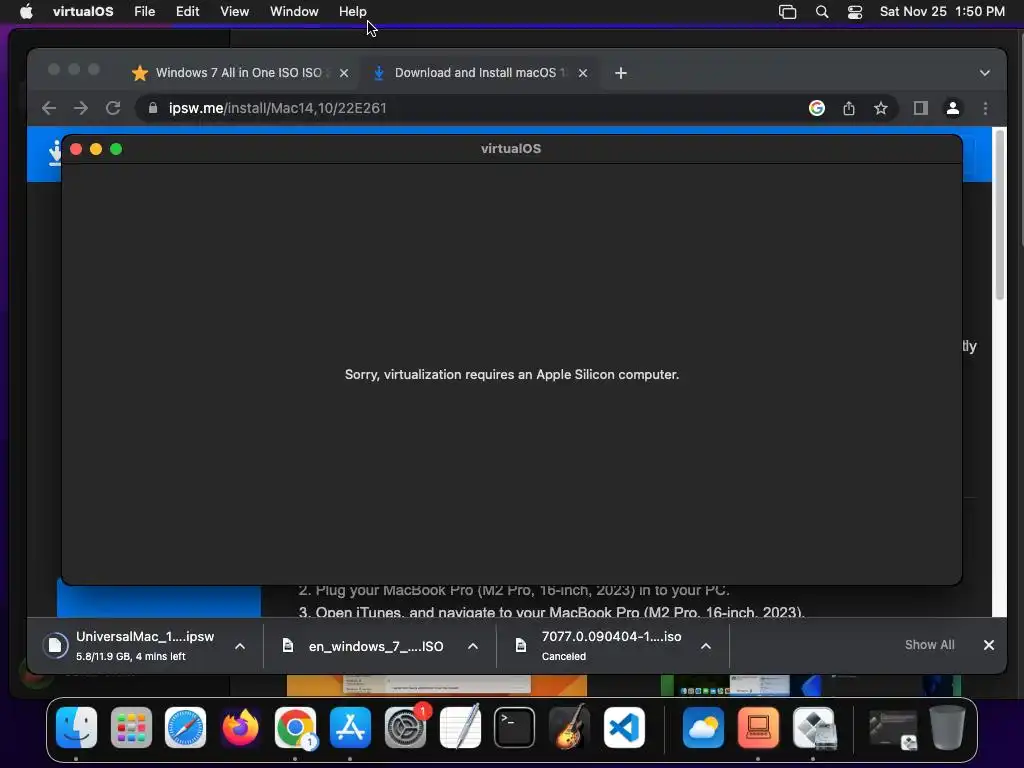
Task: Open the Edit menu
Action: point(187,11)
